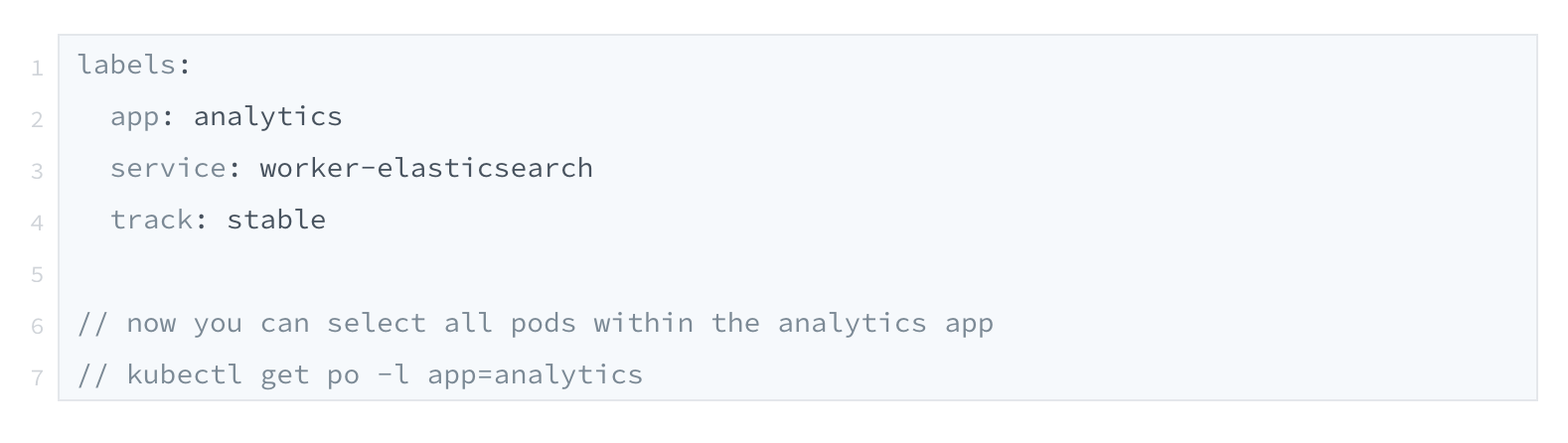1568x443 pixels.
Task: Select line number 6 in the gutter
Action: tap(37, 326)
